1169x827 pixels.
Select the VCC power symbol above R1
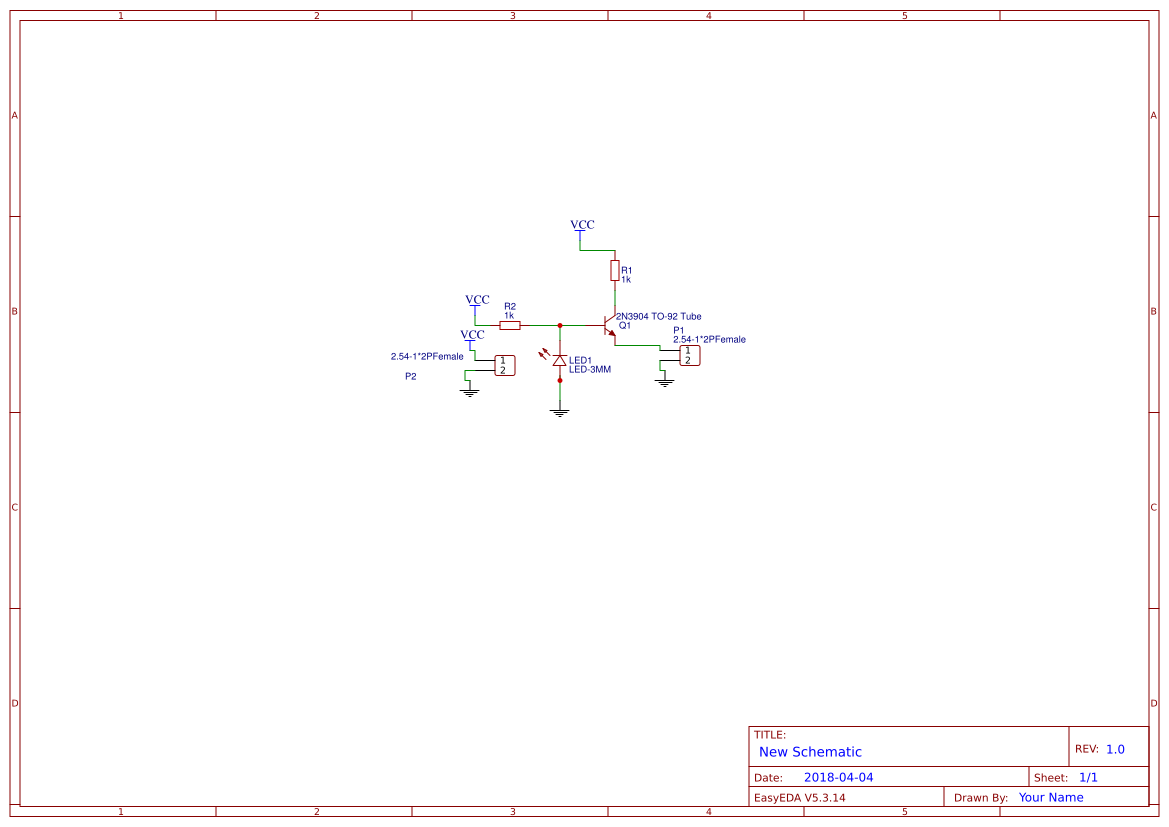(582, 227)
